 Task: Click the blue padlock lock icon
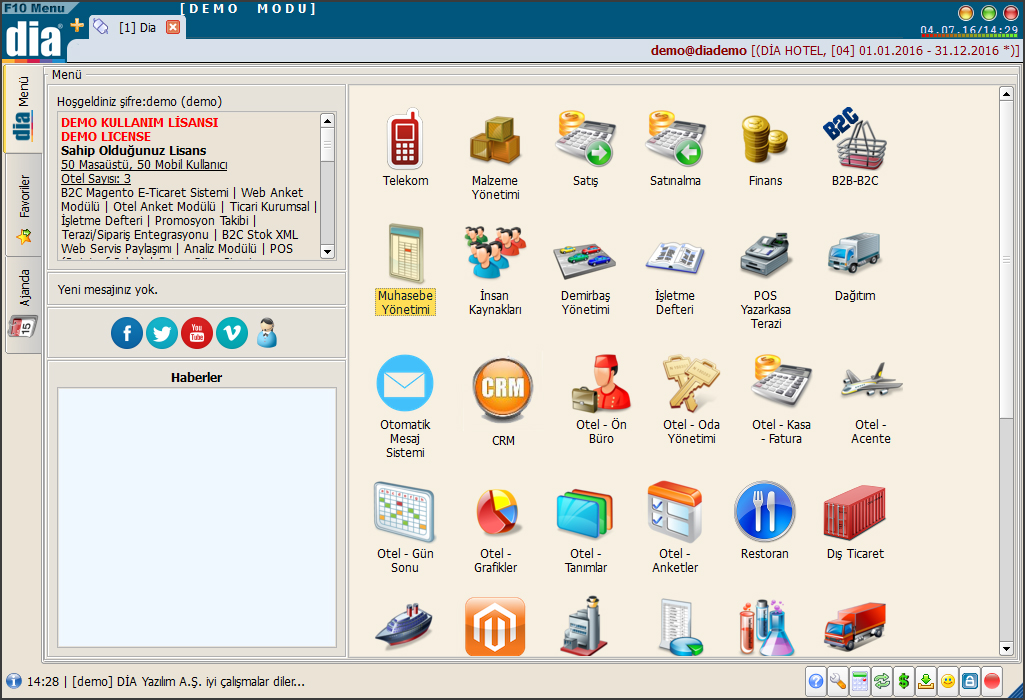(x=970, y=682)
